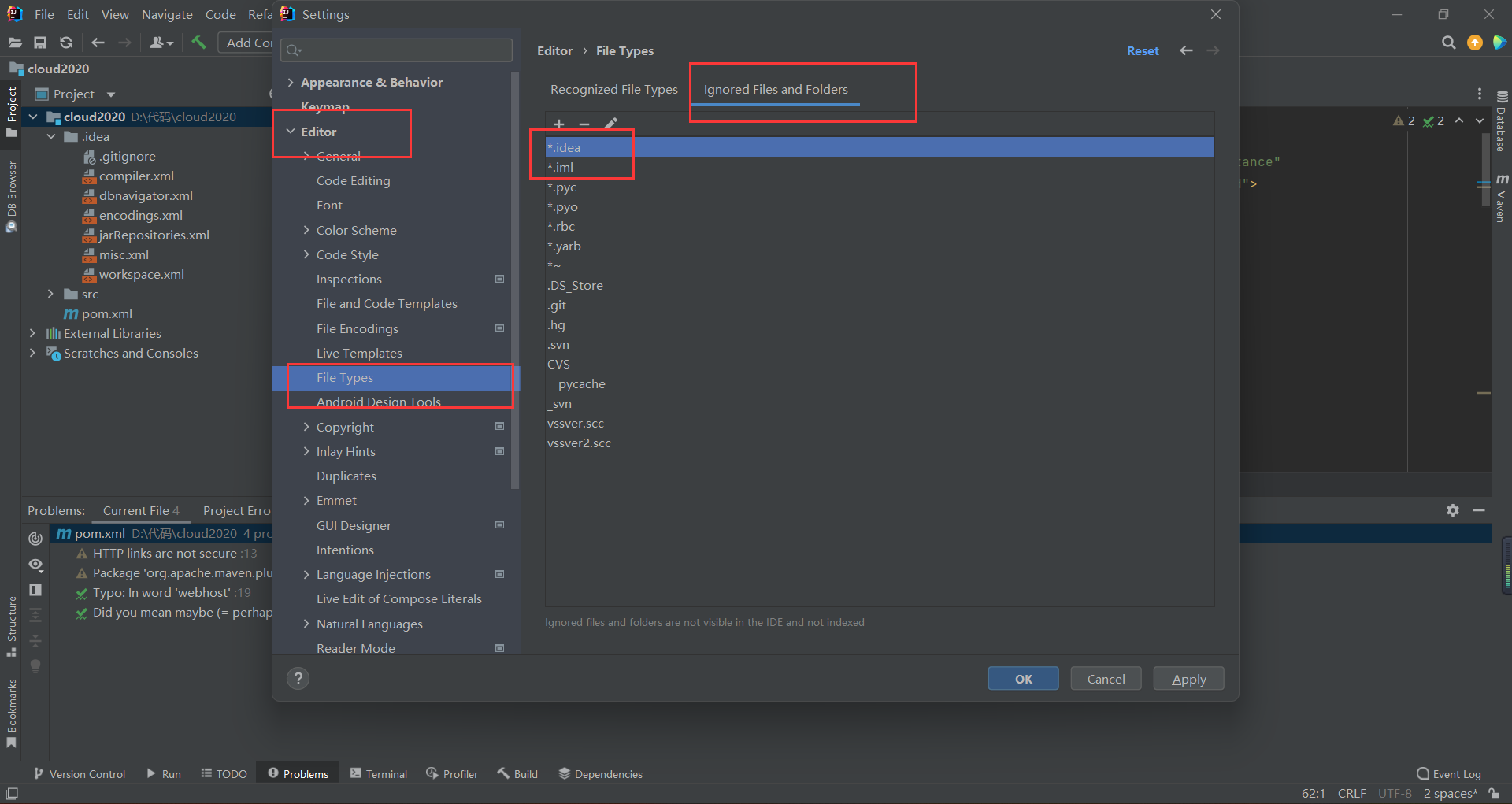1512x804 pixels.
Task: Expand the Inlay Hints settings node
Action: pos(306,451)
